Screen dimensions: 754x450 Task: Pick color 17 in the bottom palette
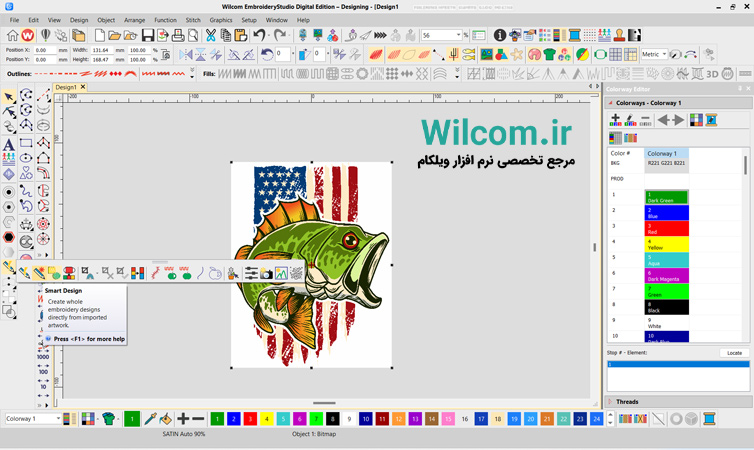click(481, 419)
